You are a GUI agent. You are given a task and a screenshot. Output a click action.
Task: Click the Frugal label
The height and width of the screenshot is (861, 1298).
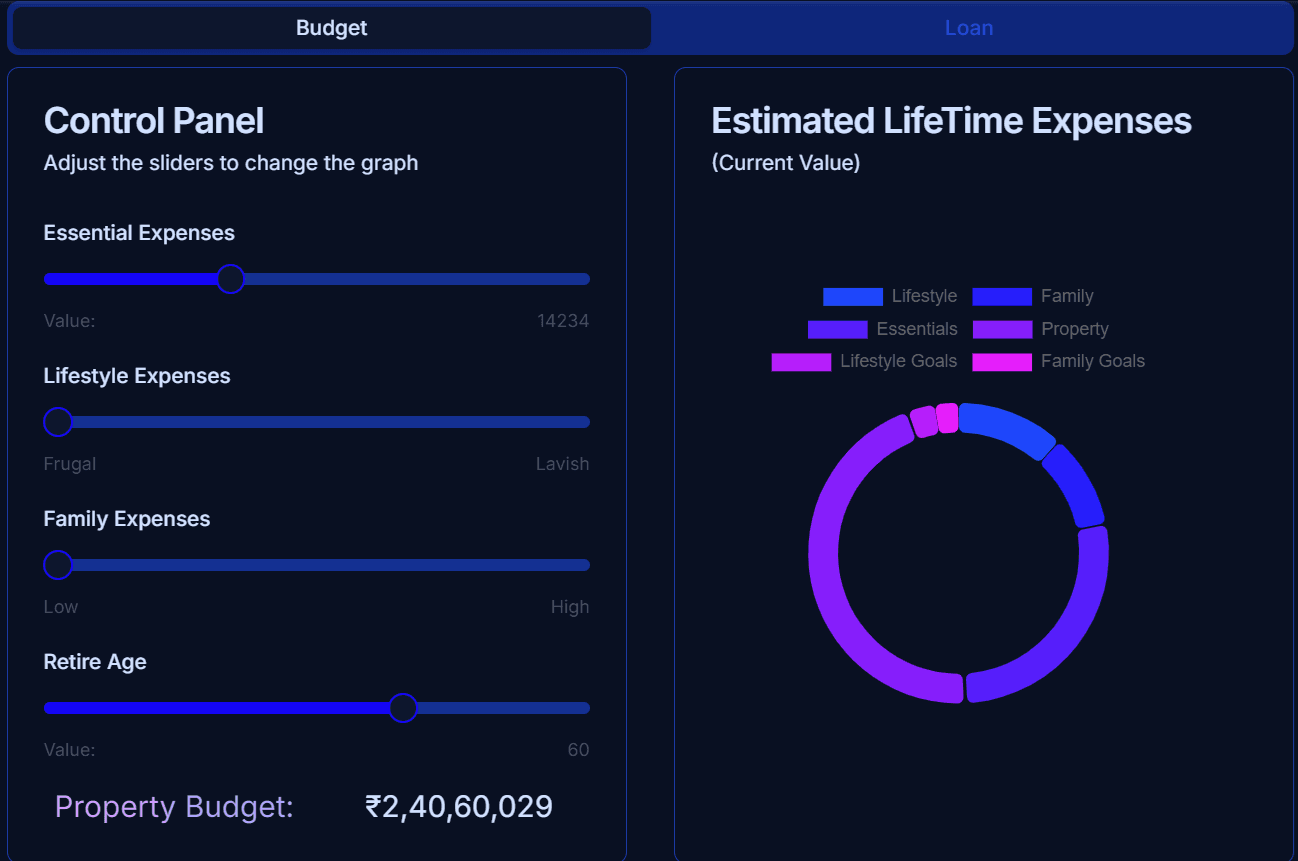[70, 464]
